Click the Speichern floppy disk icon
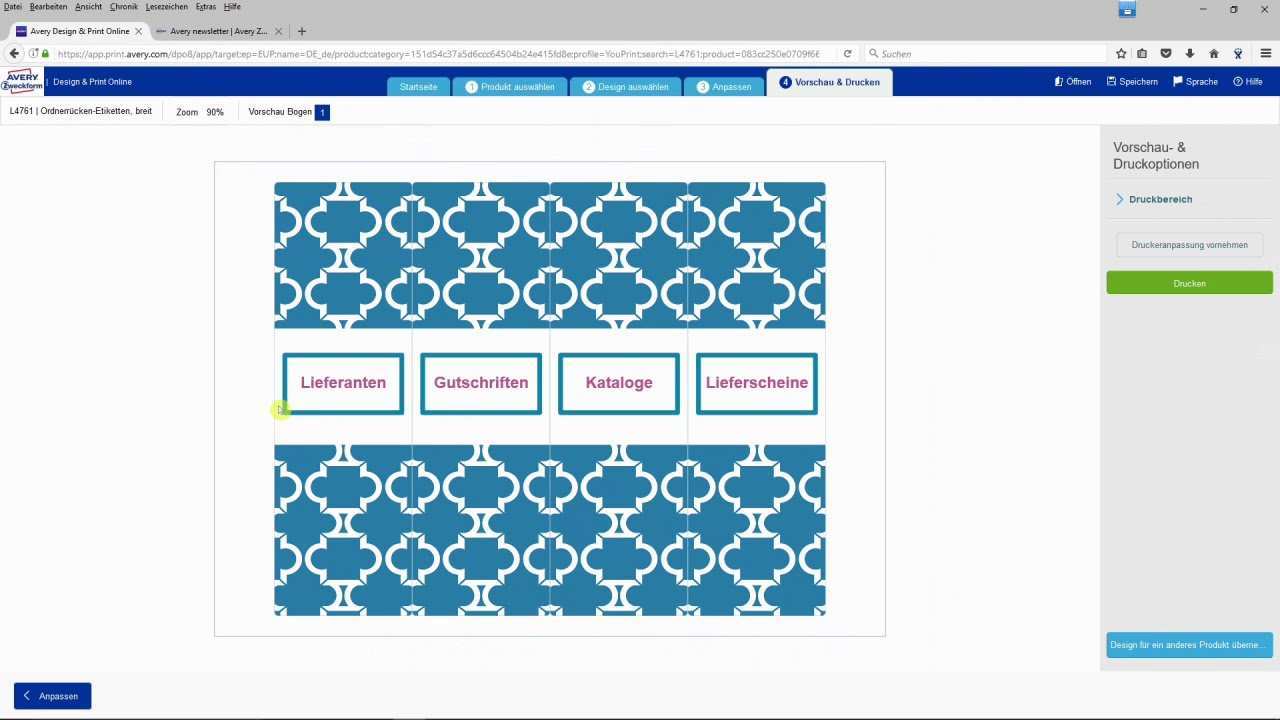Screen dimensions: 1280x720 pos(1112,82)
